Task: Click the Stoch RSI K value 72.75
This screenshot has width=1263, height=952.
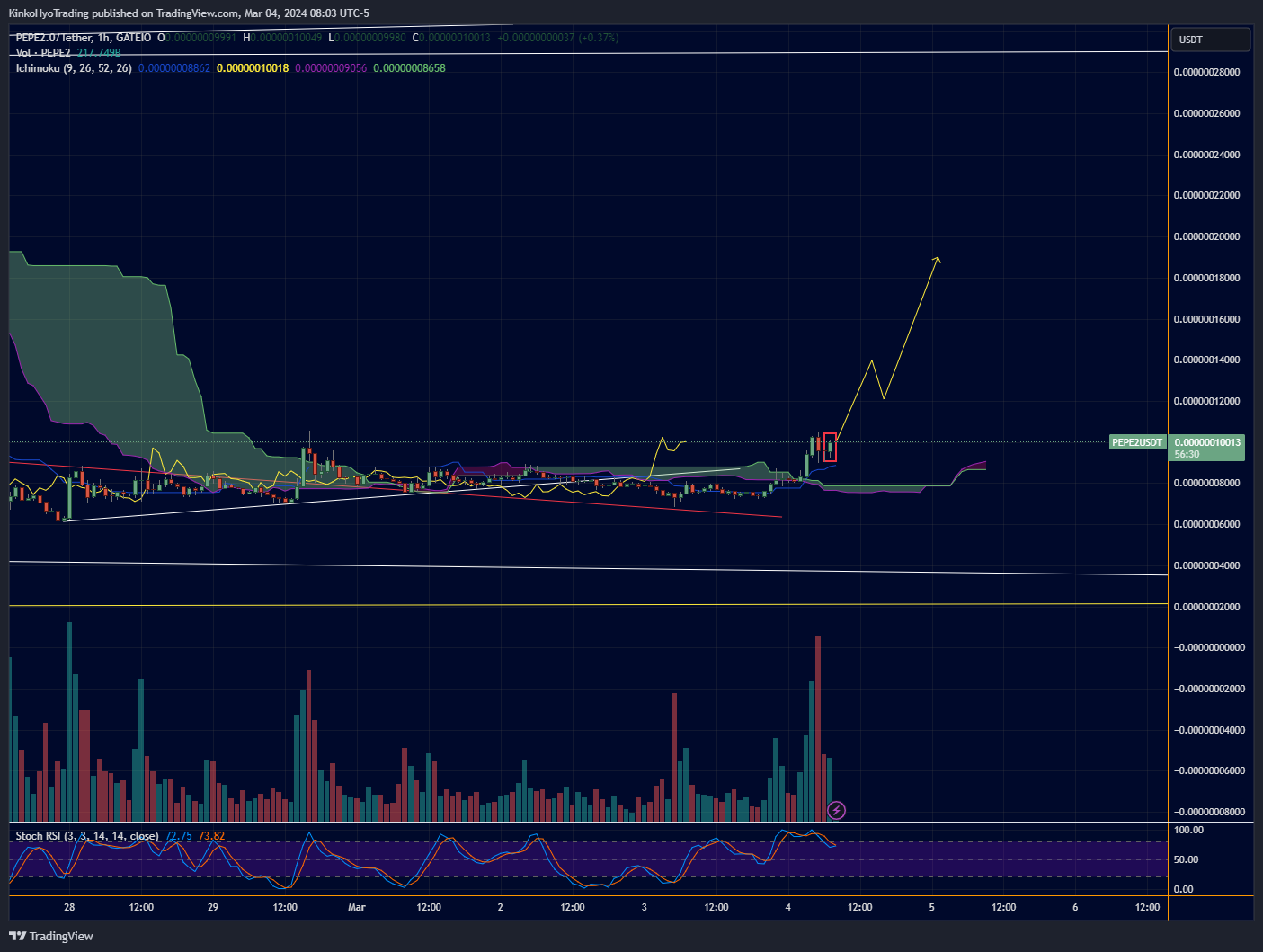Action: [179, 836]
